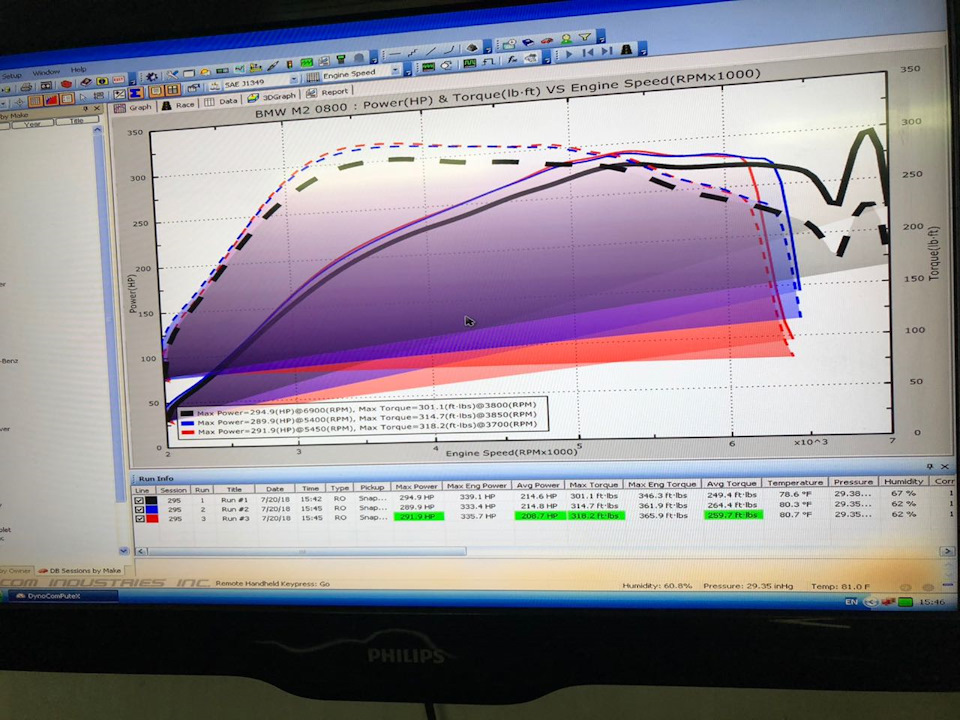Click the Title column button in left panel

(77, 121)
